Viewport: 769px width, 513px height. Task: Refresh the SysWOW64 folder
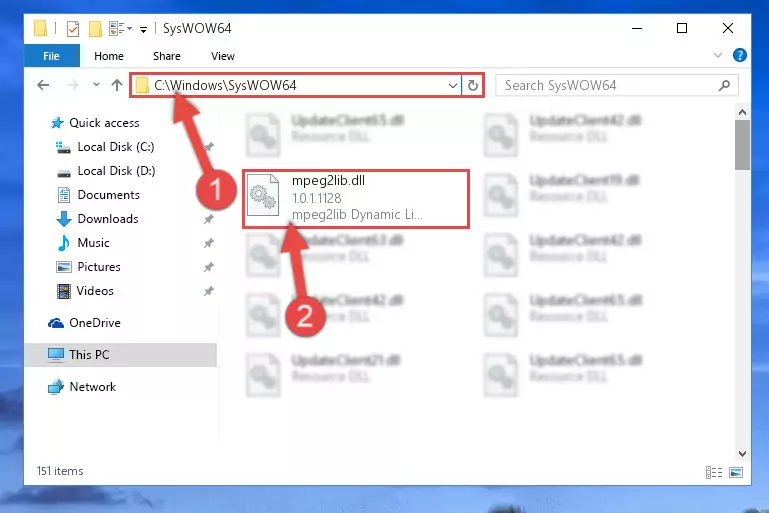click(473, 85)
